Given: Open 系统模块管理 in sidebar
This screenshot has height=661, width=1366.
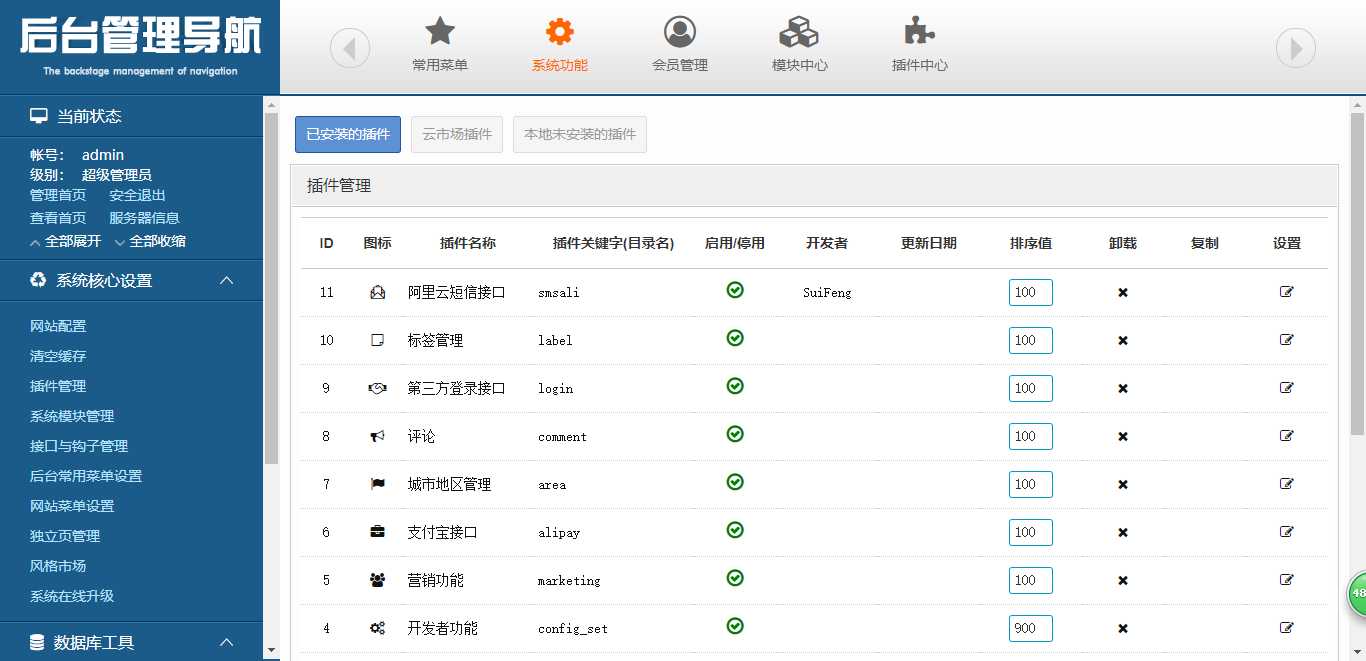Looking at the screenshot, I should (72, 416).
